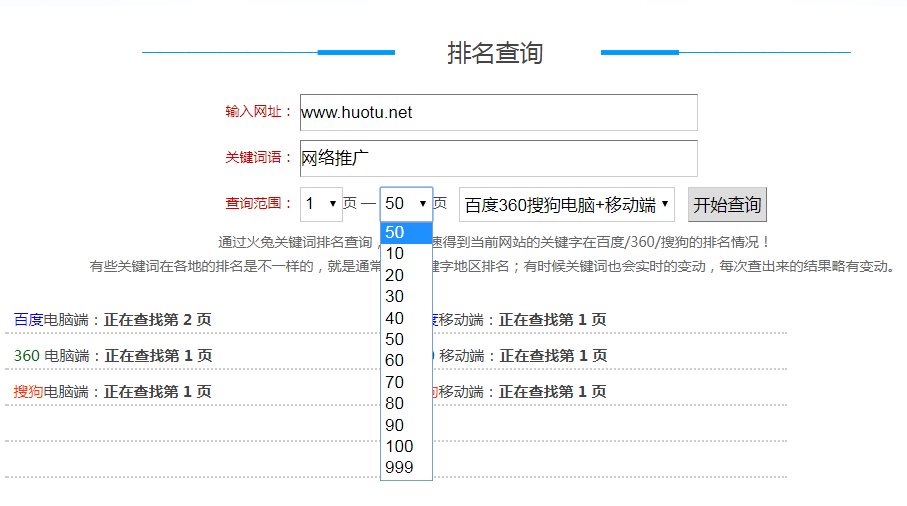907x506 pixels.
Task: Choose 20 in the dropdown list
Action: click(405, 275)
